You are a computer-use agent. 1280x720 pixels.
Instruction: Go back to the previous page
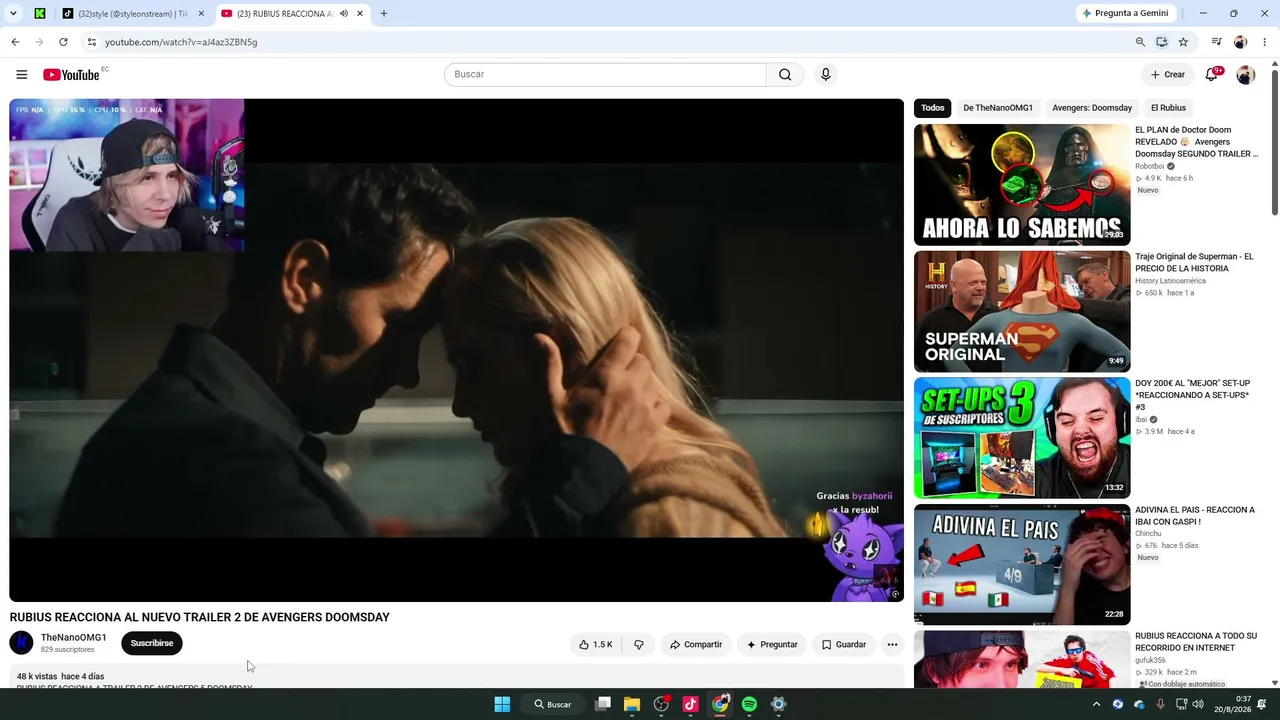click(15, 42)
